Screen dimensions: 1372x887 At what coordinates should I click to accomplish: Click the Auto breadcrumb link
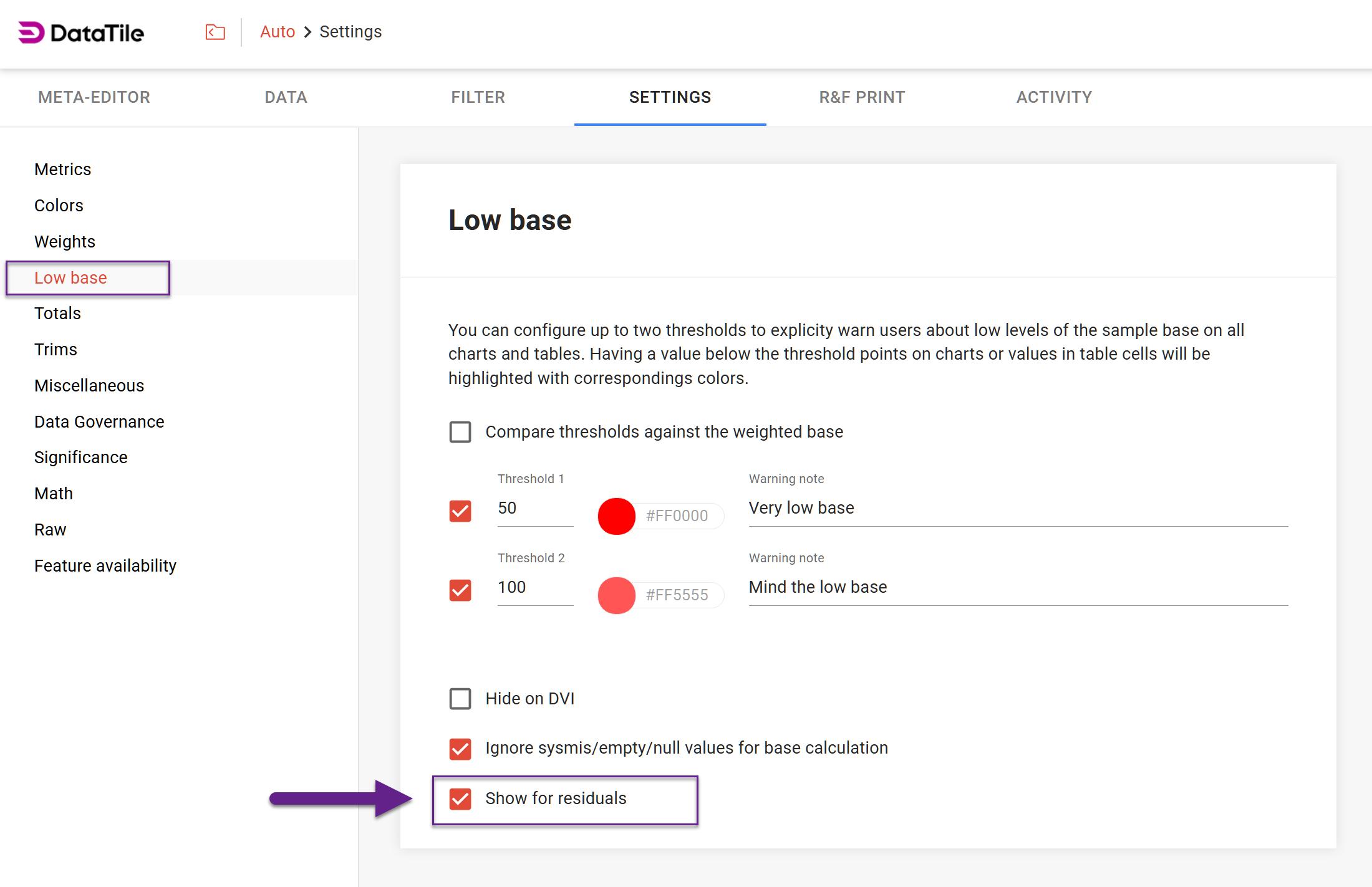277,32
